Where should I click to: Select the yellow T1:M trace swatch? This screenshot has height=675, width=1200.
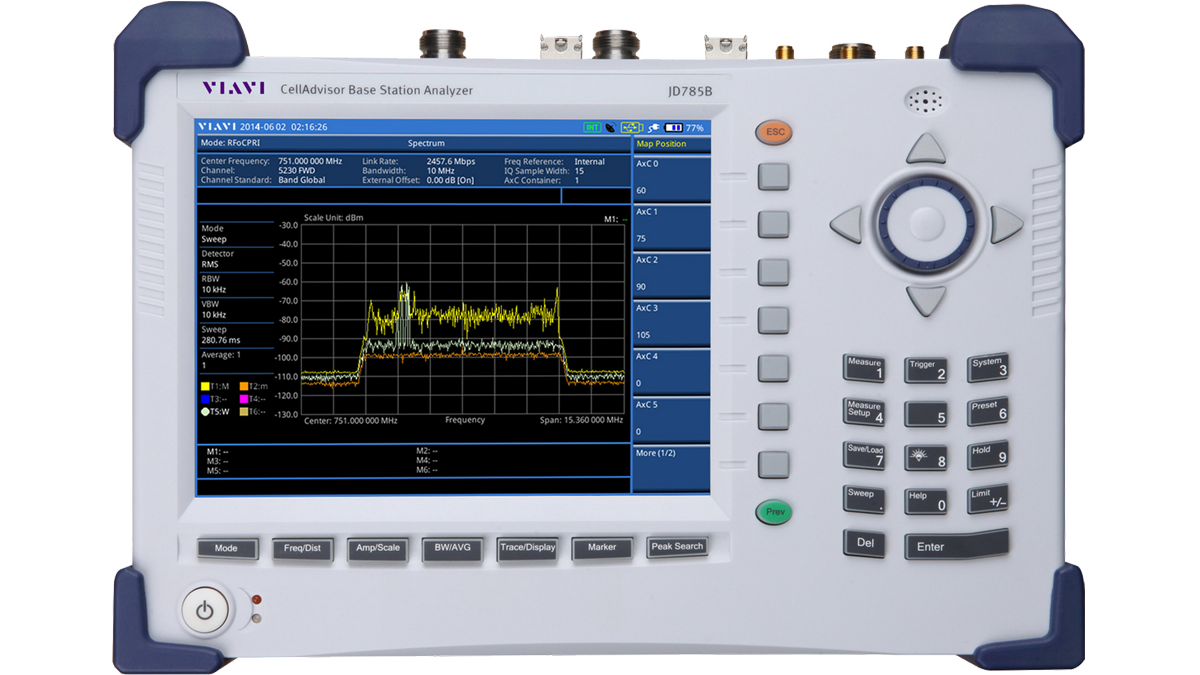coord(206,386)
